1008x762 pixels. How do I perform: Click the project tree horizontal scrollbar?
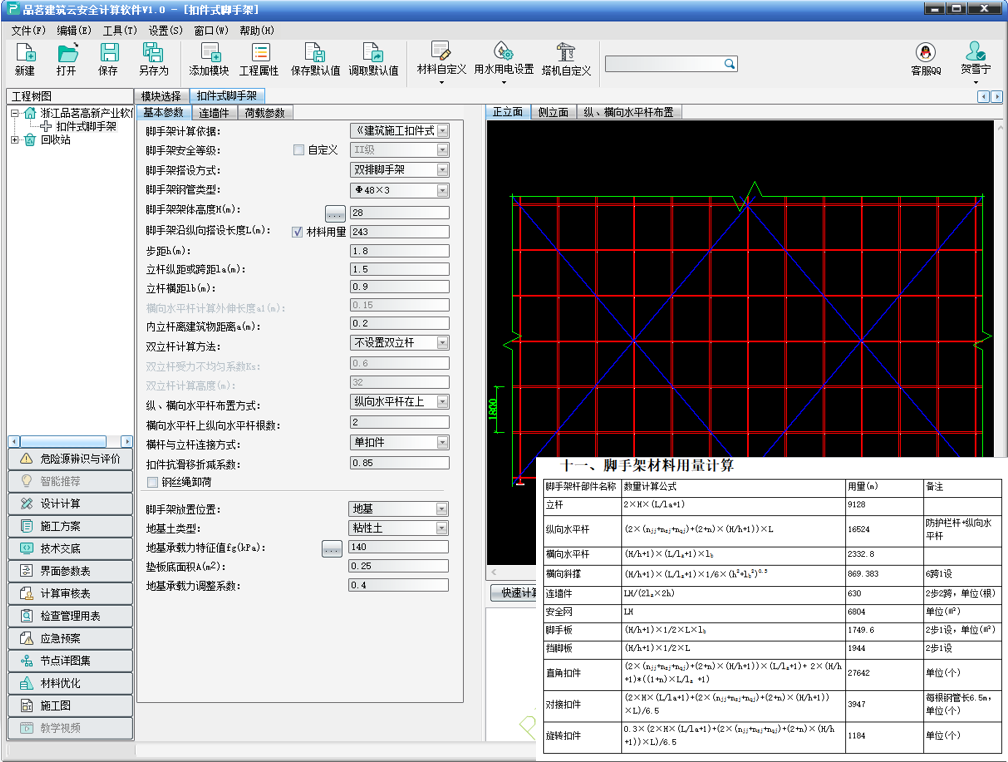71,442
